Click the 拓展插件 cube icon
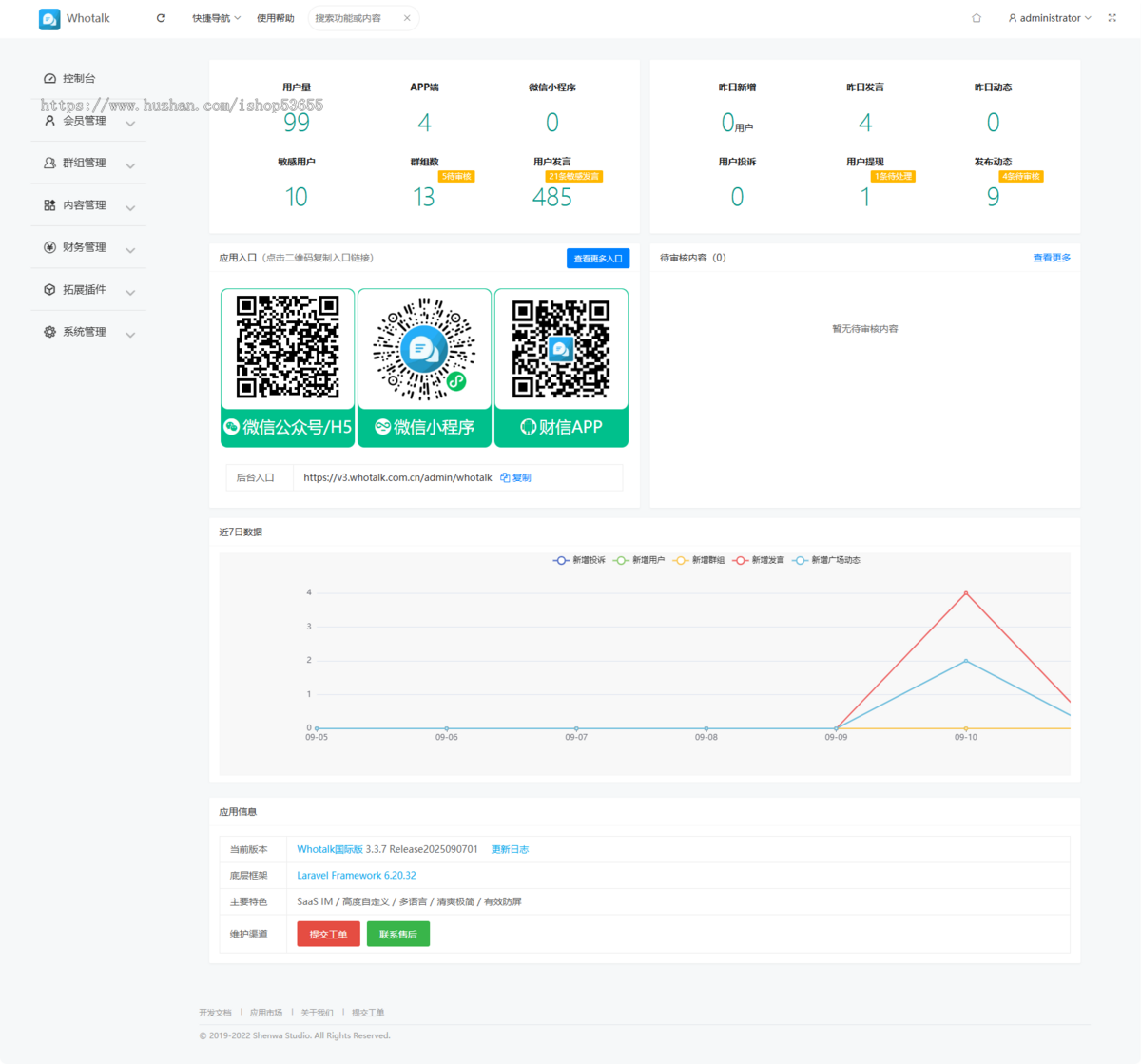1141x1064 pixels. click(x=49, y=290)
